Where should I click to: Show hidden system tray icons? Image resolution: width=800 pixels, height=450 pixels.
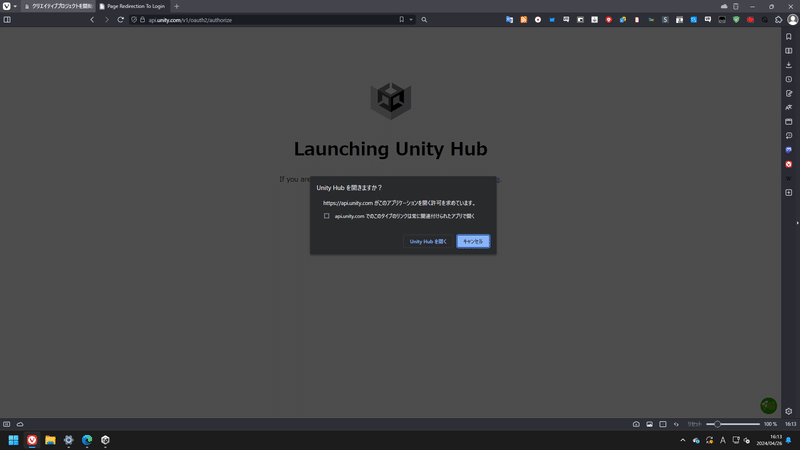click(683, 440)
